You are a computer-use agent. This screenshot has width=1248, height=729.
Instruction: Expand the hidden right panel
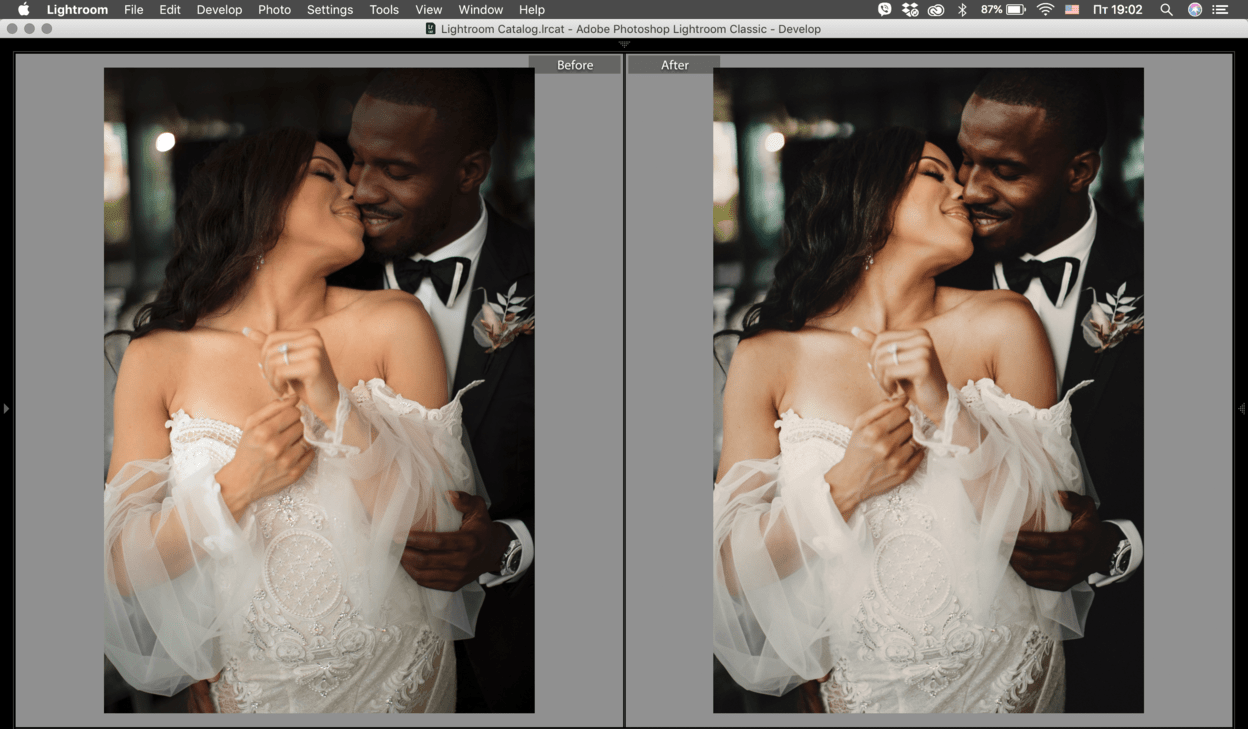[1242, 408]
